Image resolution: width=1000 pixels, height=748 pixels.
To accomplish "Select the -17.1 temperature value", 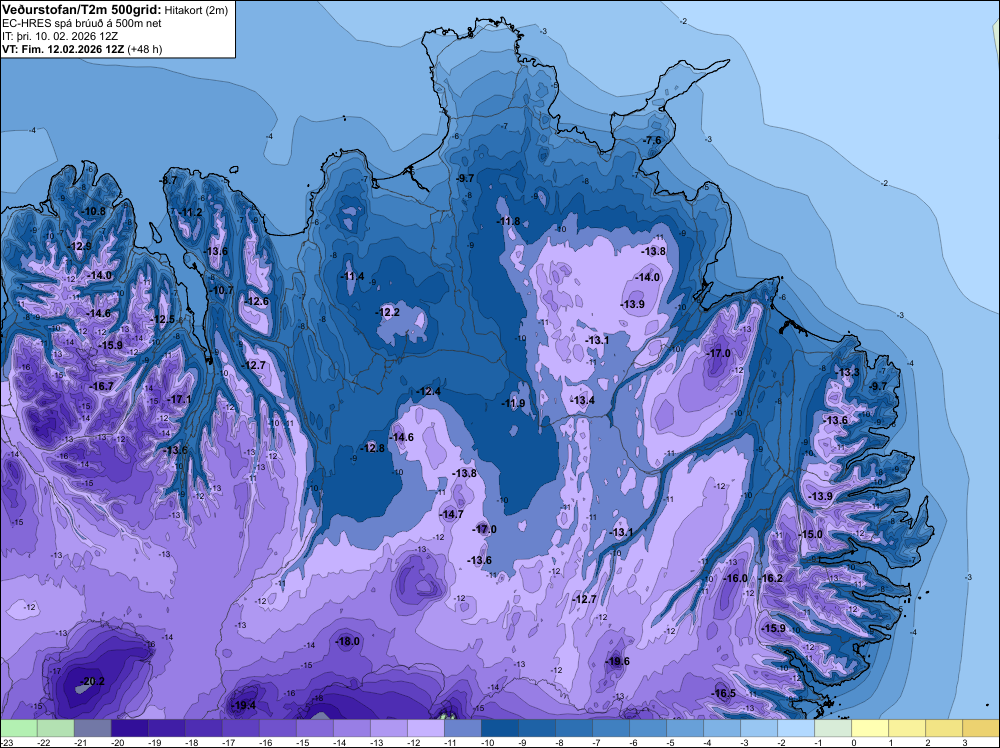I will (179, 399).
